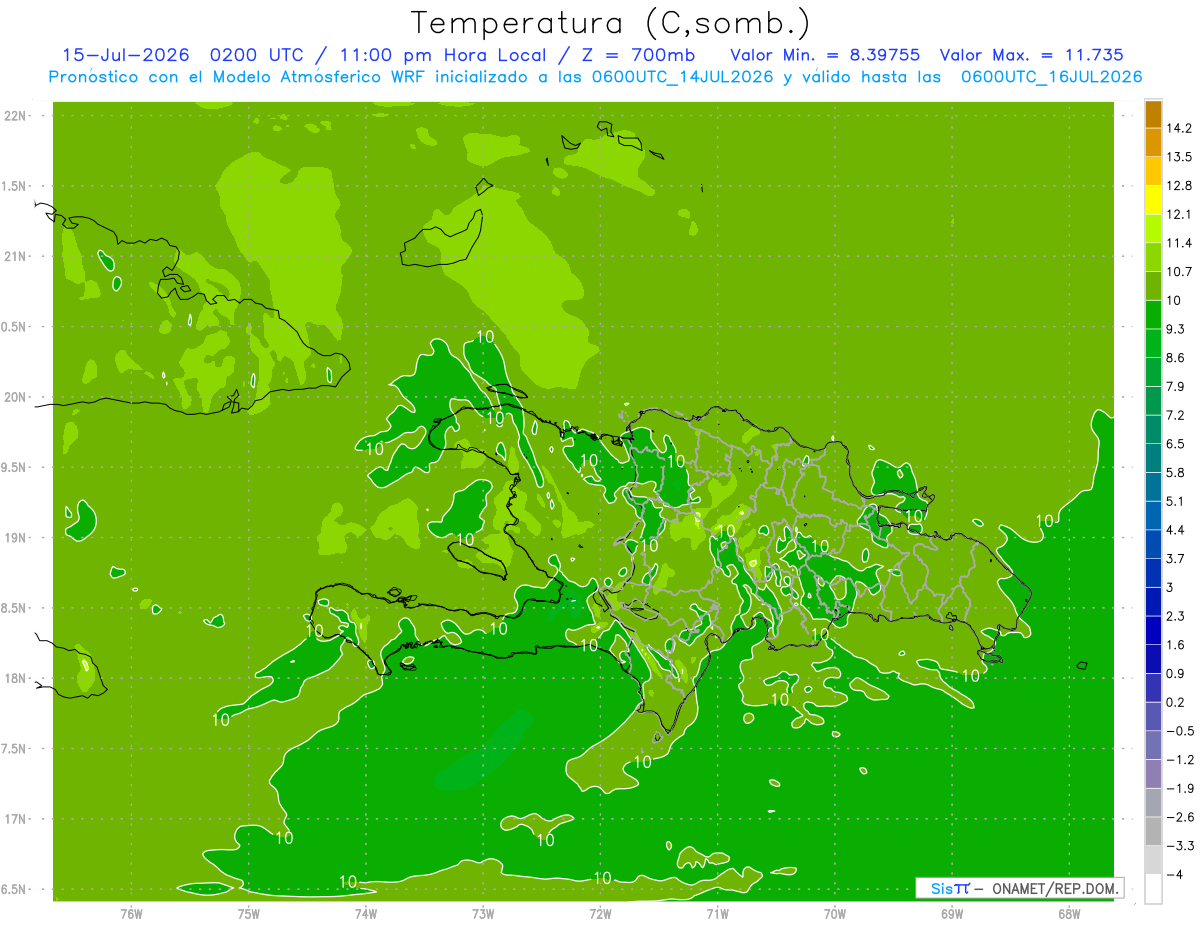
Task: Click the orange swatch between 13.5 and 14.2
Action: (x=1153, y=143)
